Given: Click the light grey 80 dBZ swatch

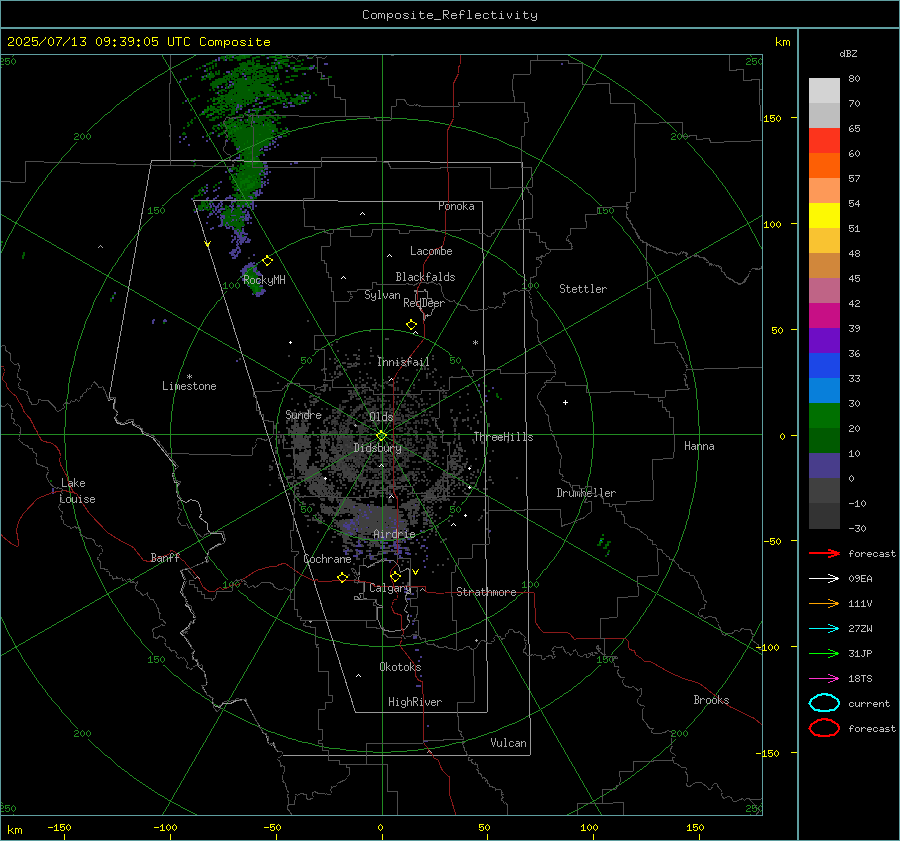Looking at the screenshot, I should point(824,91).
